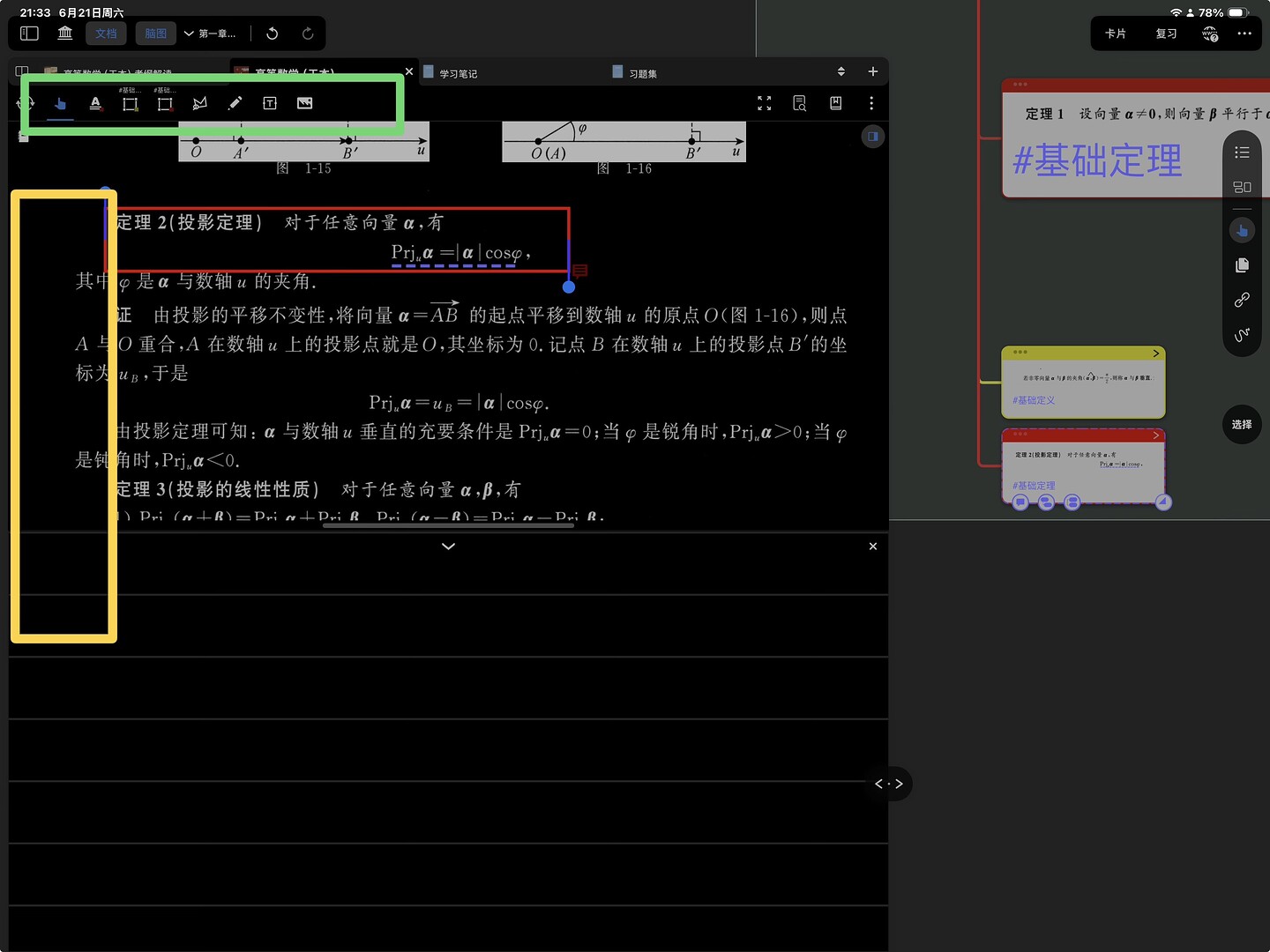Click the link cards icon

[1242, 301]
